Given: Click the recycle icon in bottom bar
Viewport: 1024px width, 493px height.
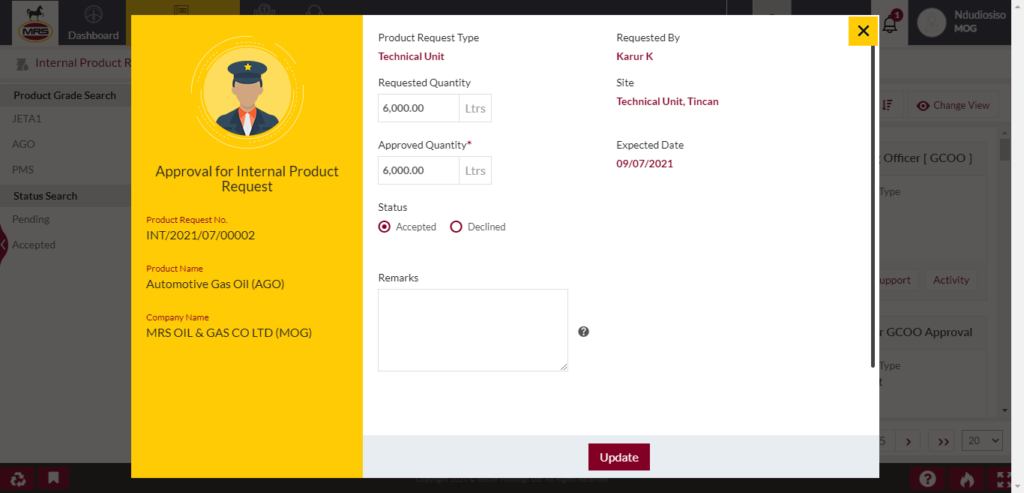Looking at the screenshot, I should coord(19,479).
